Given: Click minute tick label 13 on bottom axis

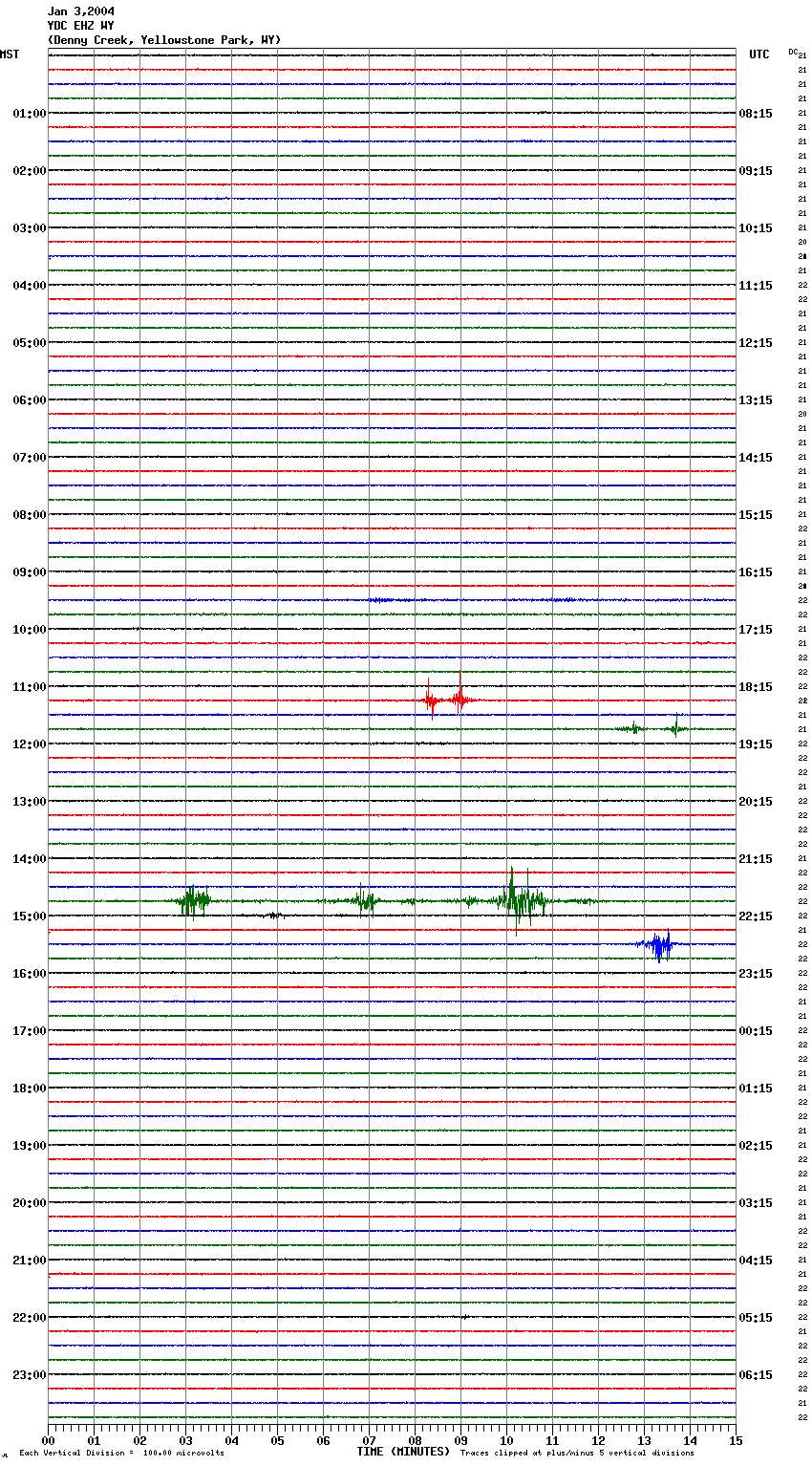Looking at the screenshot, I should (645, 1440).
